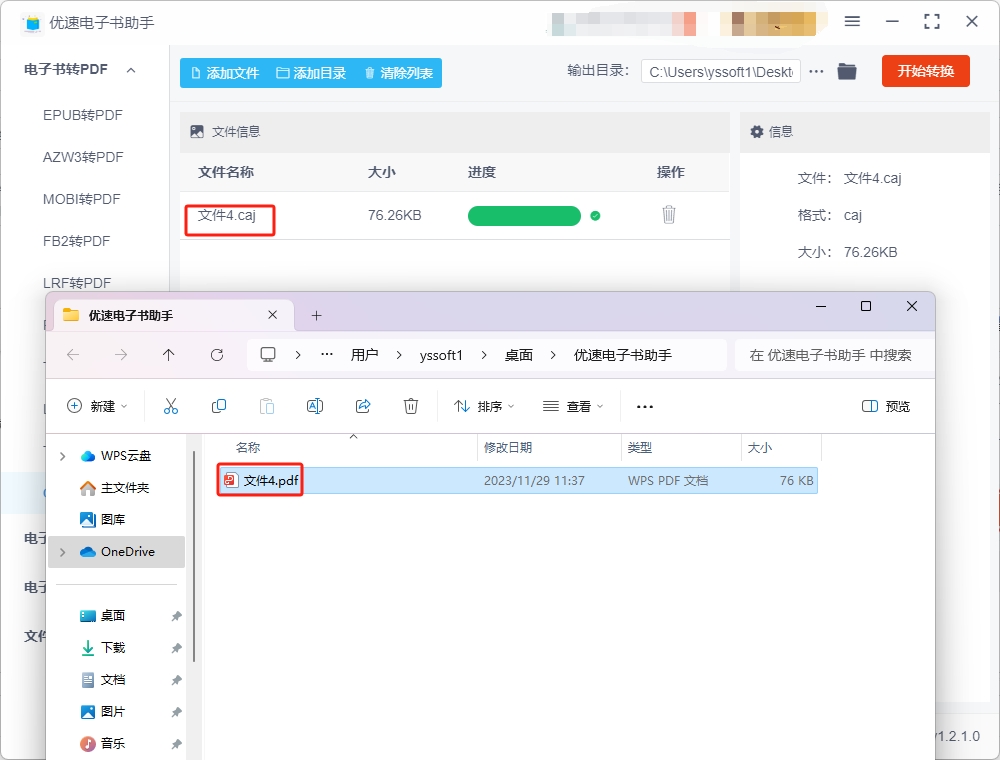Open the hamburger menu in the app title bar

[x=852, y=21]
